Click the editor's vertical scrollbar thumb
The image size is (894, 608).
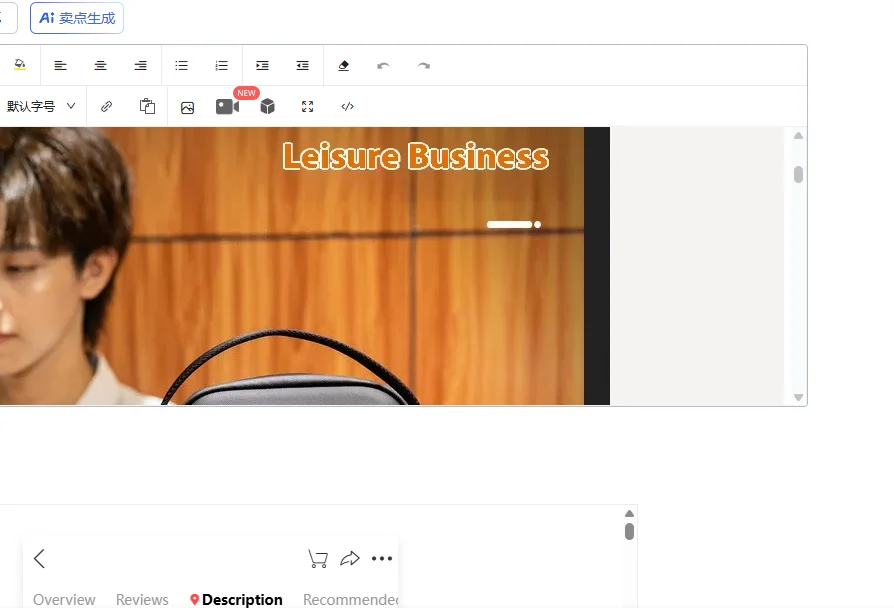798,174
